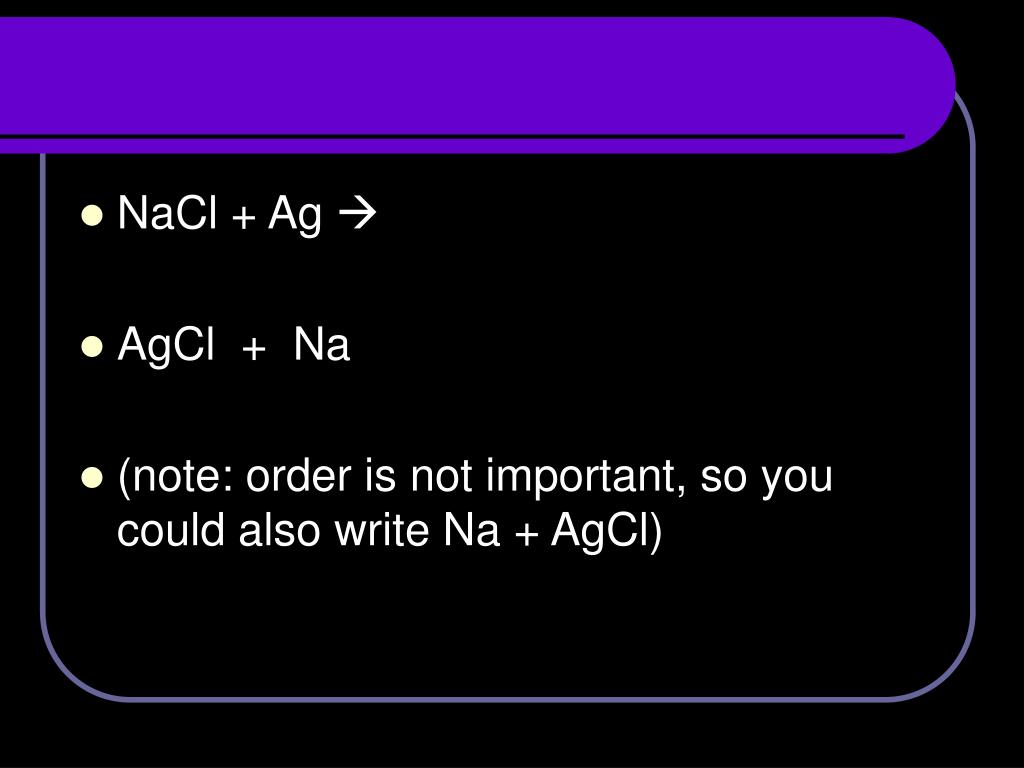
Task: Click AgCl at start of second bullet
Action: 166,346
